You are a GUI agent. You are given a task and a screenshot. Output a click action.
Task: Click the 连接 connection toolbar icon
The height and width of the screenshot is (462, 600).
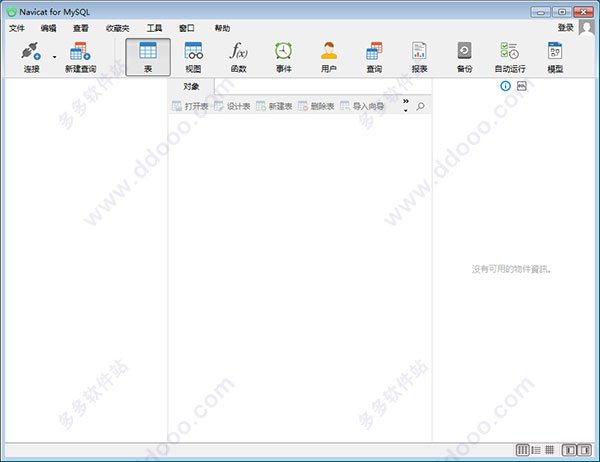31,57
